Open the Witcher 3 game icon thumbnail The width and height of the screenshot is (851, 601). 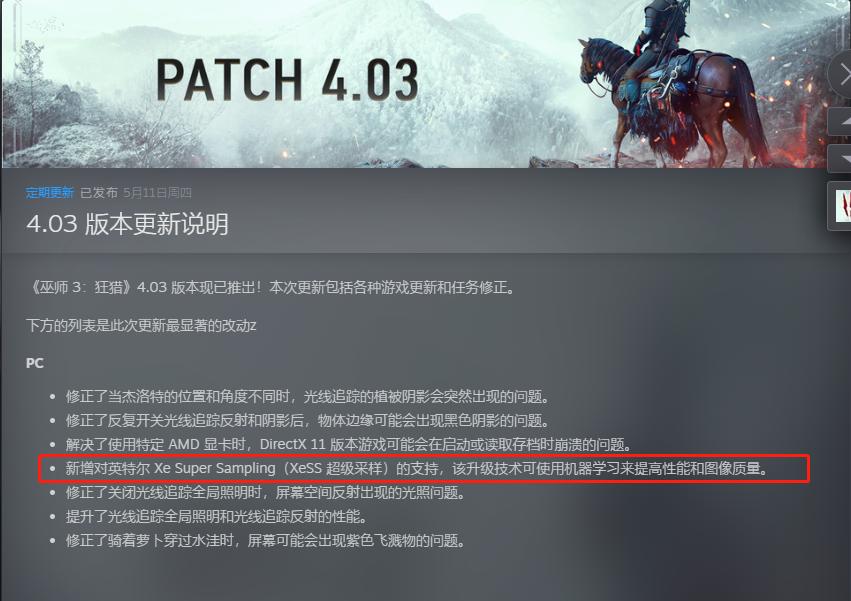pos(840,206)
